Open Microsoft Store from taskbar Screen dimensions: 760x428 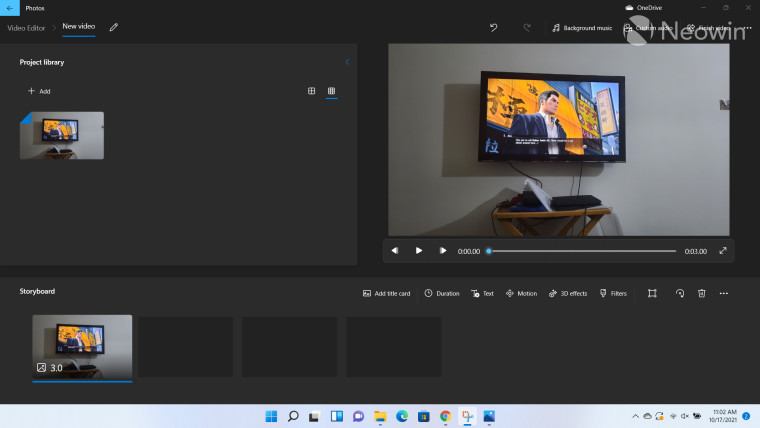coord(424,416)
